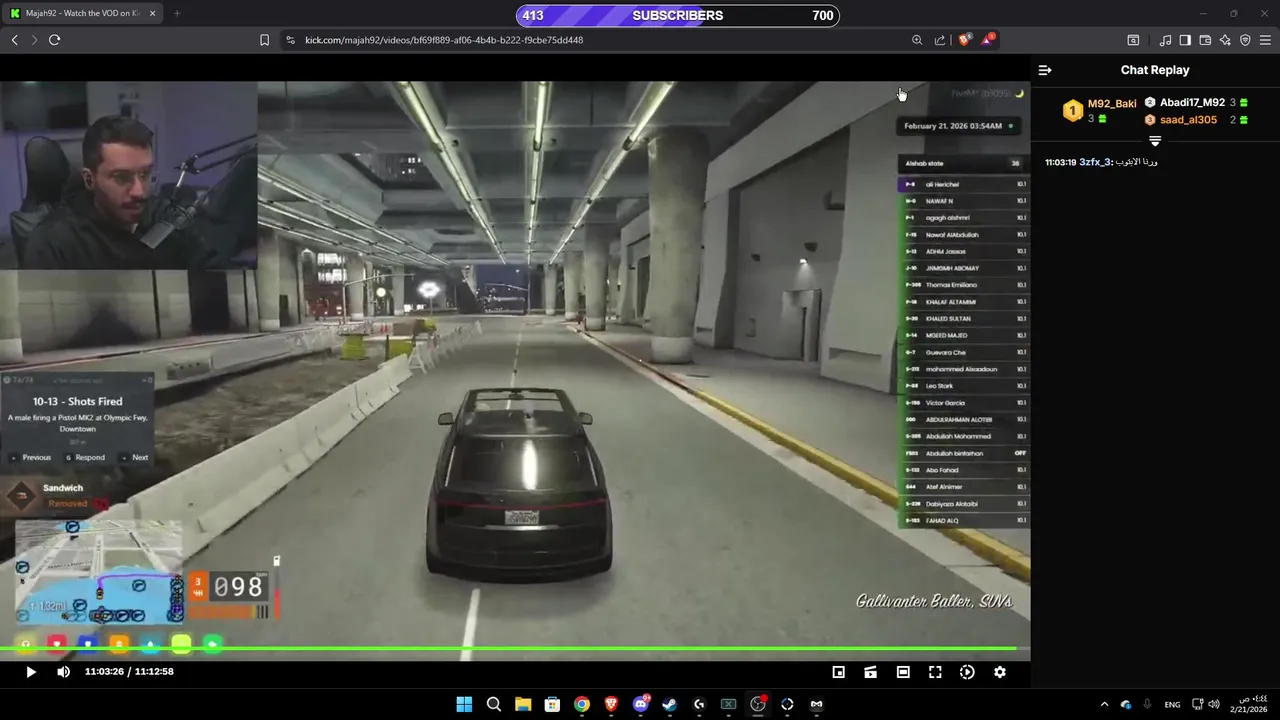Open a new browser tab
The width and height of the screenshot is (1280, 720).
[177, 14]
